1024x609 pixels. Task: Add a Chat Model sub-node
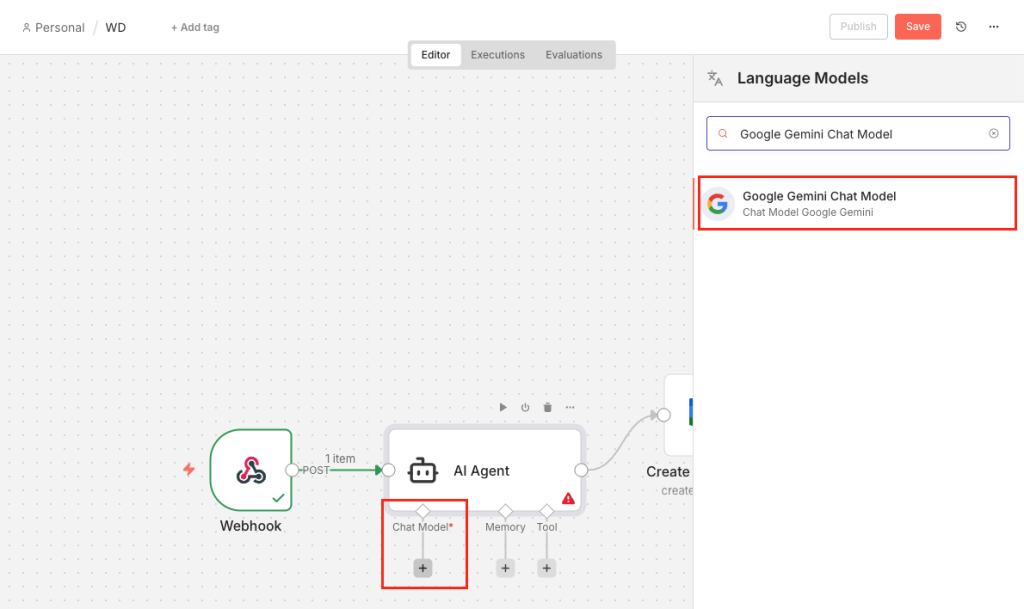point(423,568)
